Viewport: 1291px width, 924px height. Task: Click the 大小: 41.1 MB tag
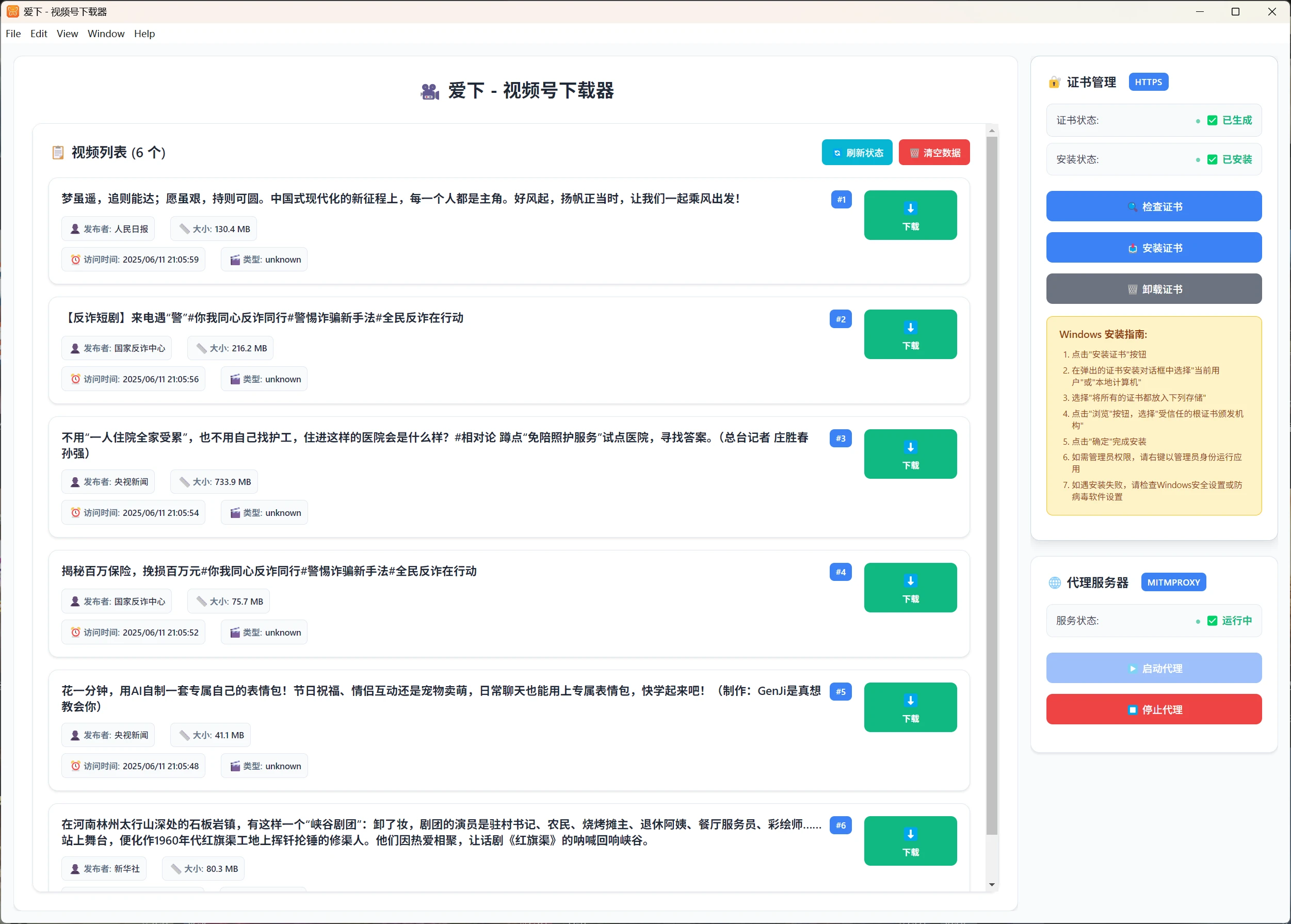pos(211,735)
